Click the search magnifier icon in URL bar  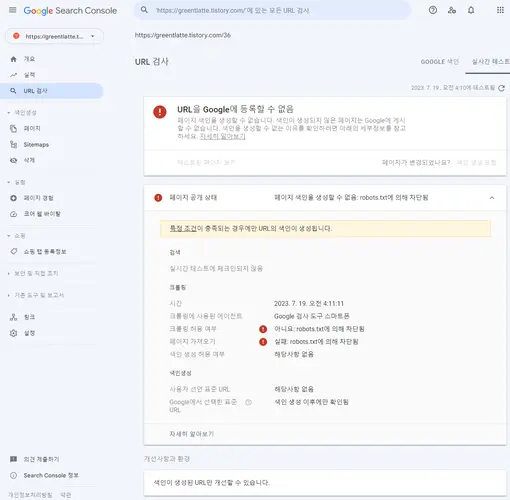(144, 10)
